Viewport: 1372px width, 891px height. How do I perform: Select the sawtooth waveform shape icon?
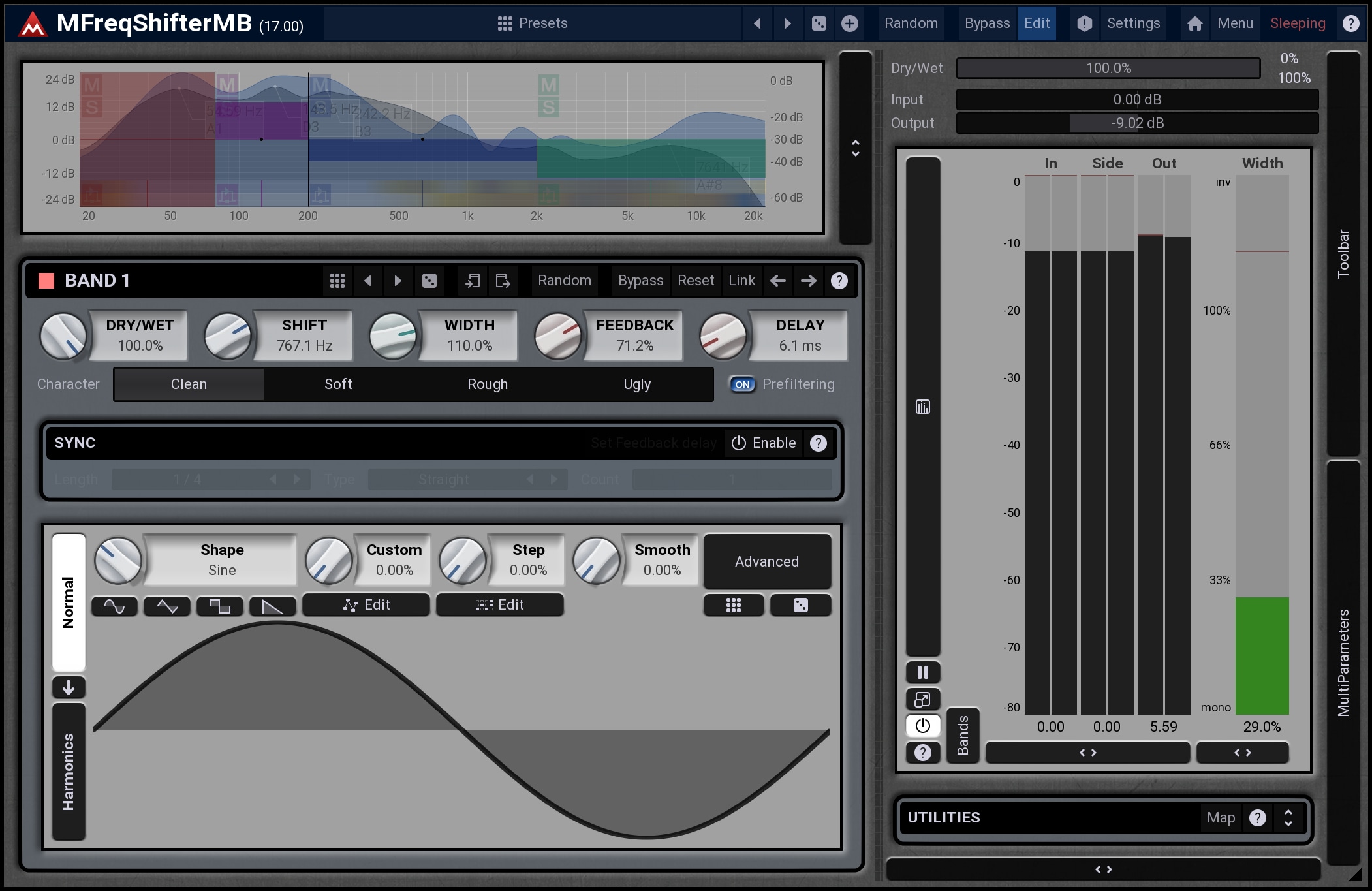pos(272,606)
